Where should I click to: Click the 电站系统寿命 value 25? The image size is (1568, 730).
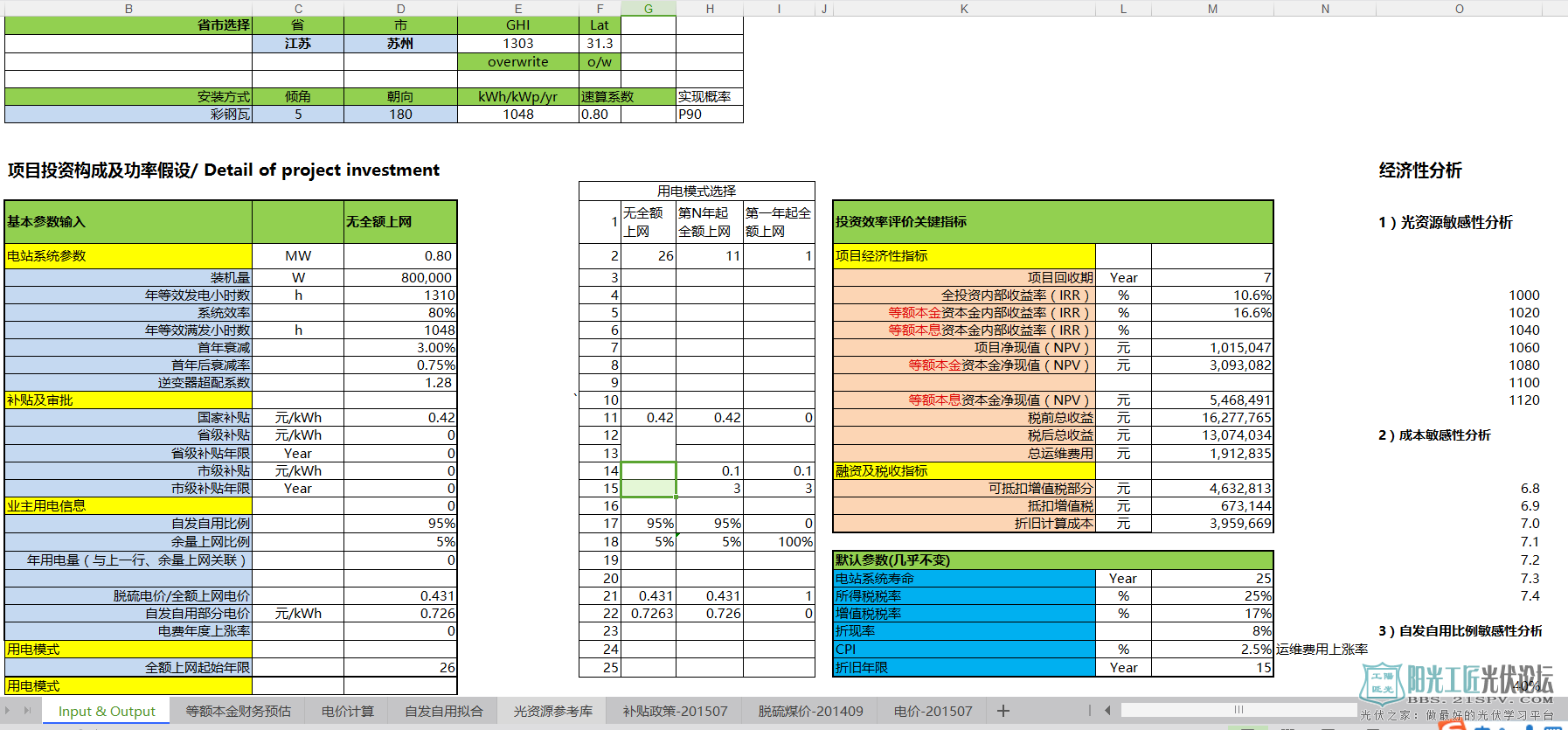point(1212,579)
